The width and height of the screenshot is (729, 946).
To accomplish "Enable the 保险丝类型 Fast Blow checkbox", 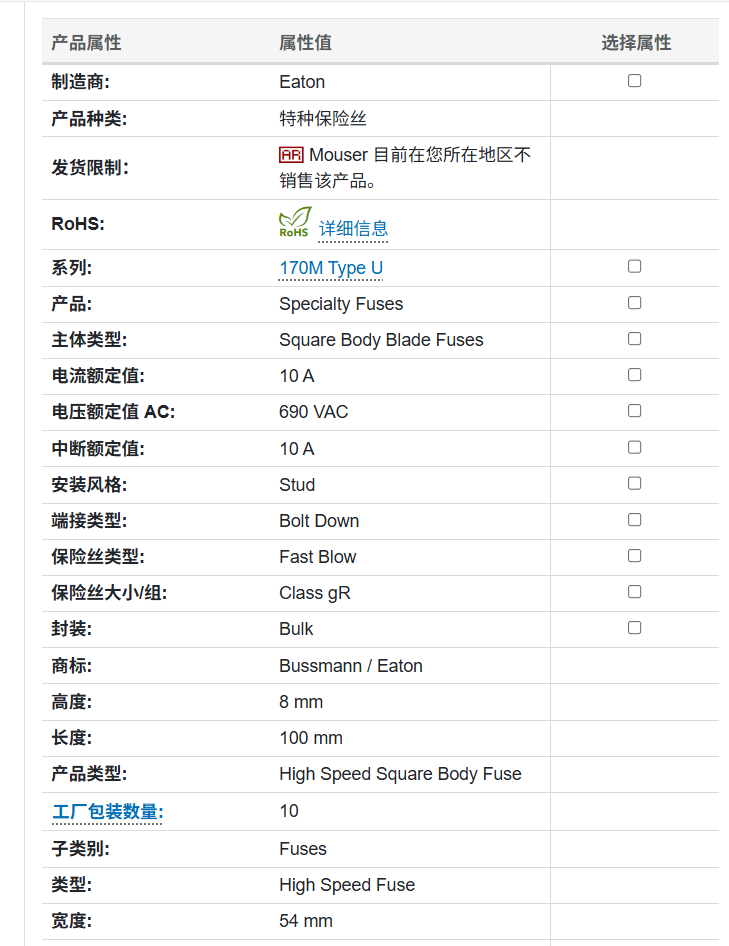I will (634, 556).
